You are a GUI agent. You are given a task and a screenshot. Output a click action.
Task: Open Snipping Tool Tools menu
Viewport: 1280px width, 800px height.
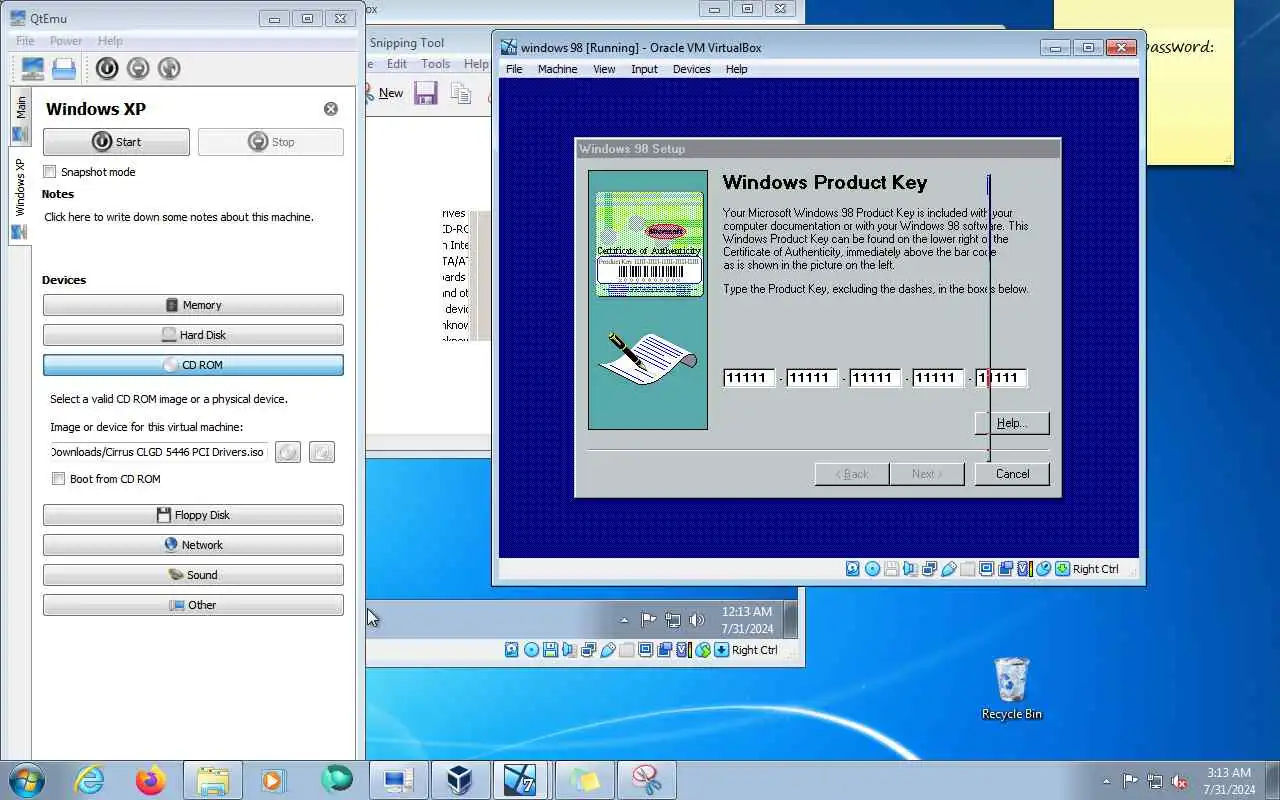coord(435,64)
